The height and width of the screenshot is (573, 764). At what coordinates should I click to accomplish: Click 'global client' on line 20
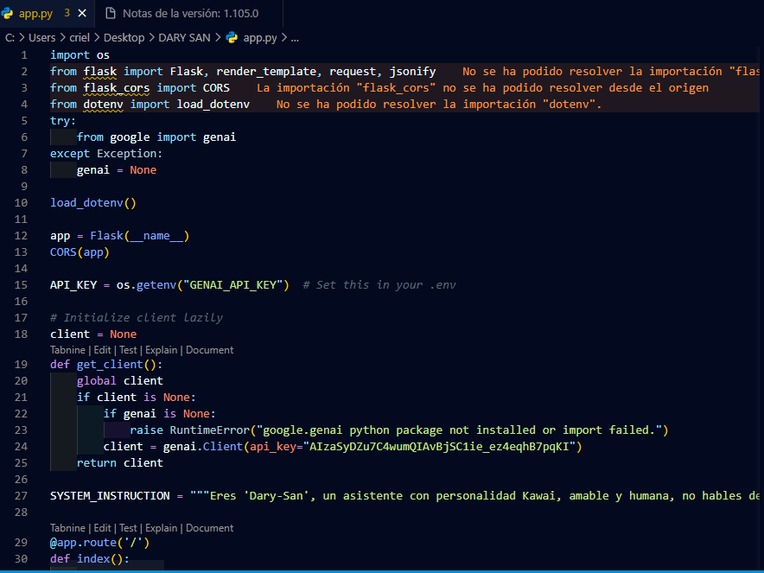[x=120, y=381]
